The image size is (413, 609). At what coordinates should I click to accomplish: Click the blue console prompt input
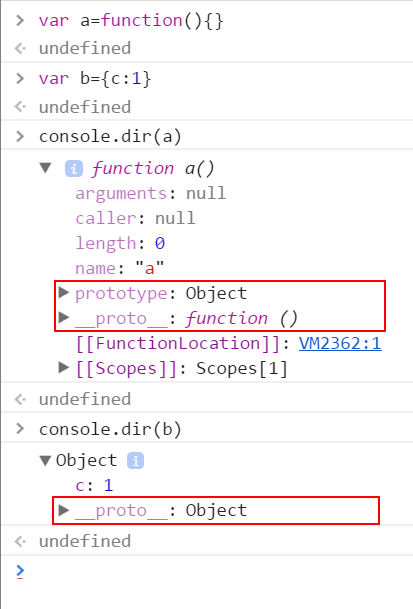[x=214, y=571]
